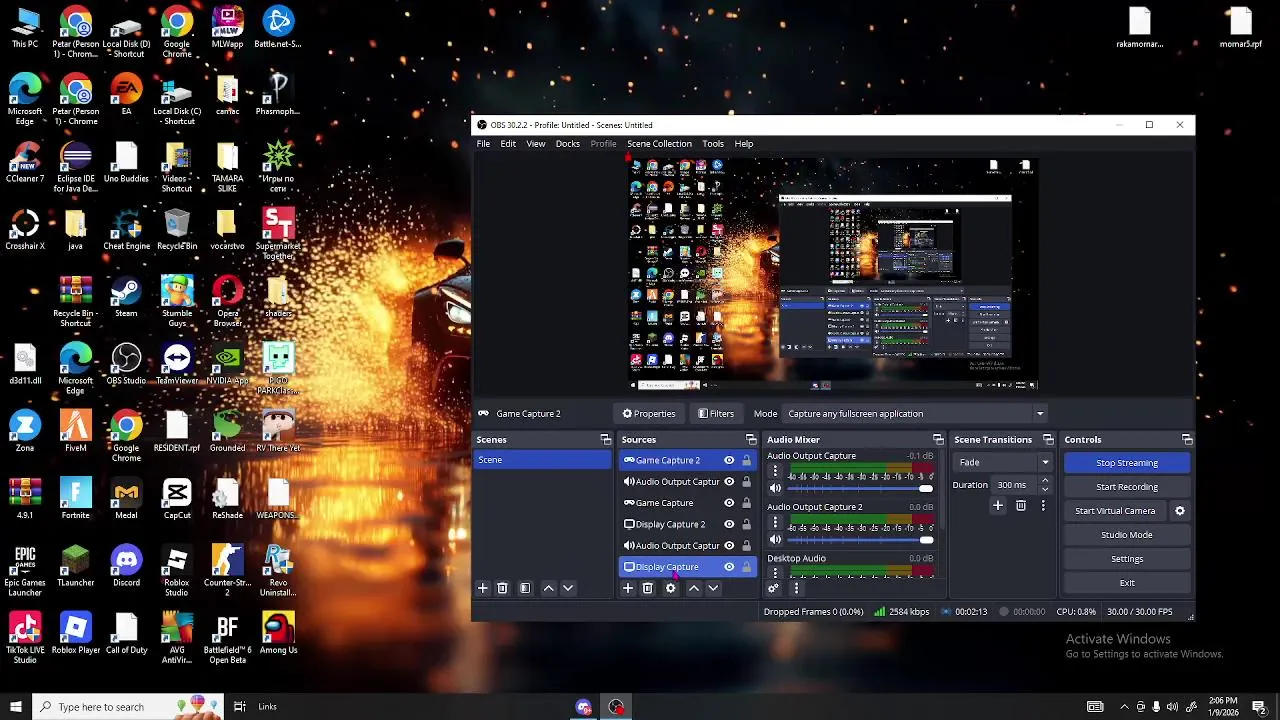This screenshot has width=1280, height=720.
Task: Toggle visibility of Game Capture source
Action: tap(729, 503)
